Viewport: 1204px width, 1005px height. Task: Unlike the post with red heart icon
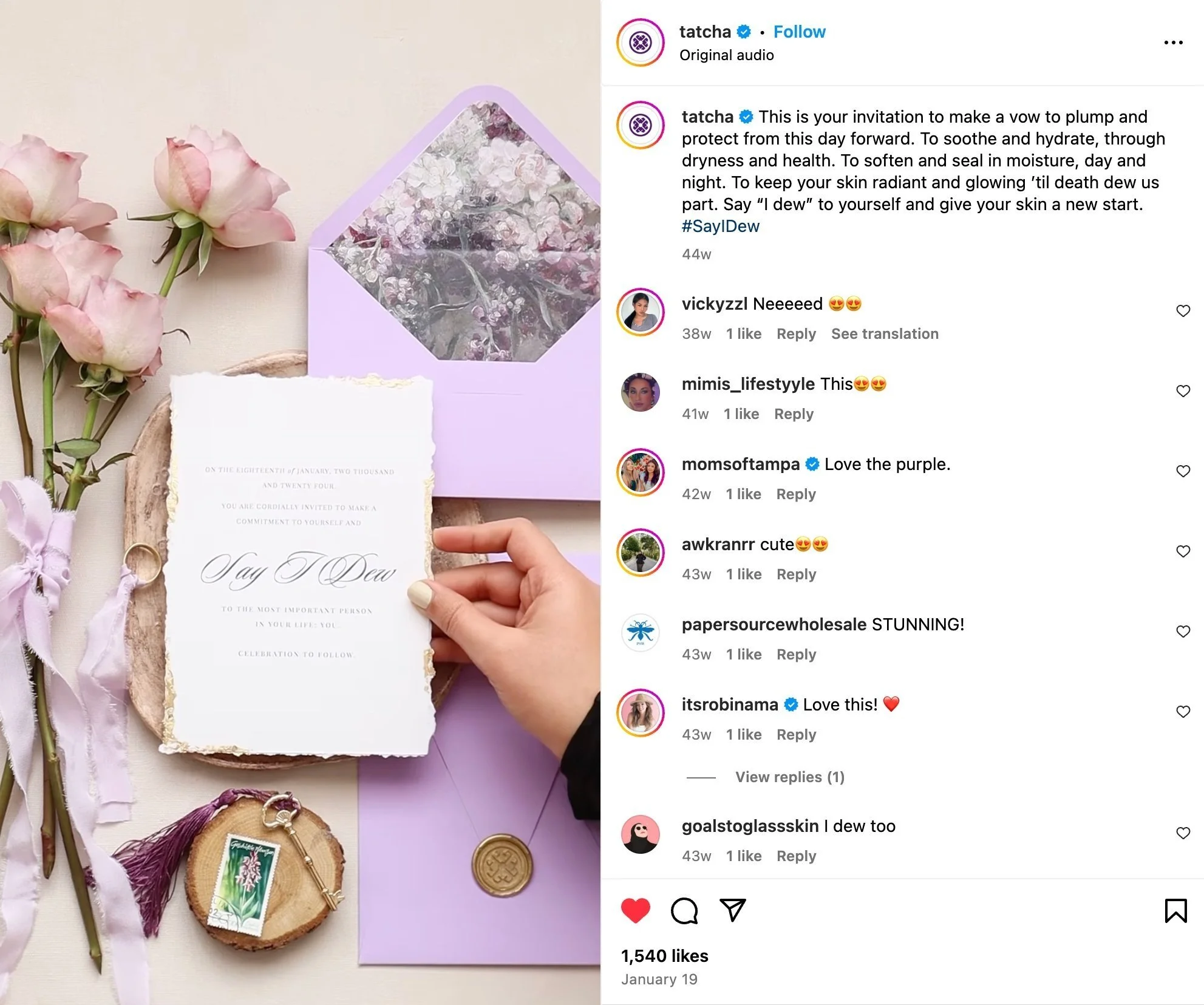pyautogui.click(x=635, y=910)
